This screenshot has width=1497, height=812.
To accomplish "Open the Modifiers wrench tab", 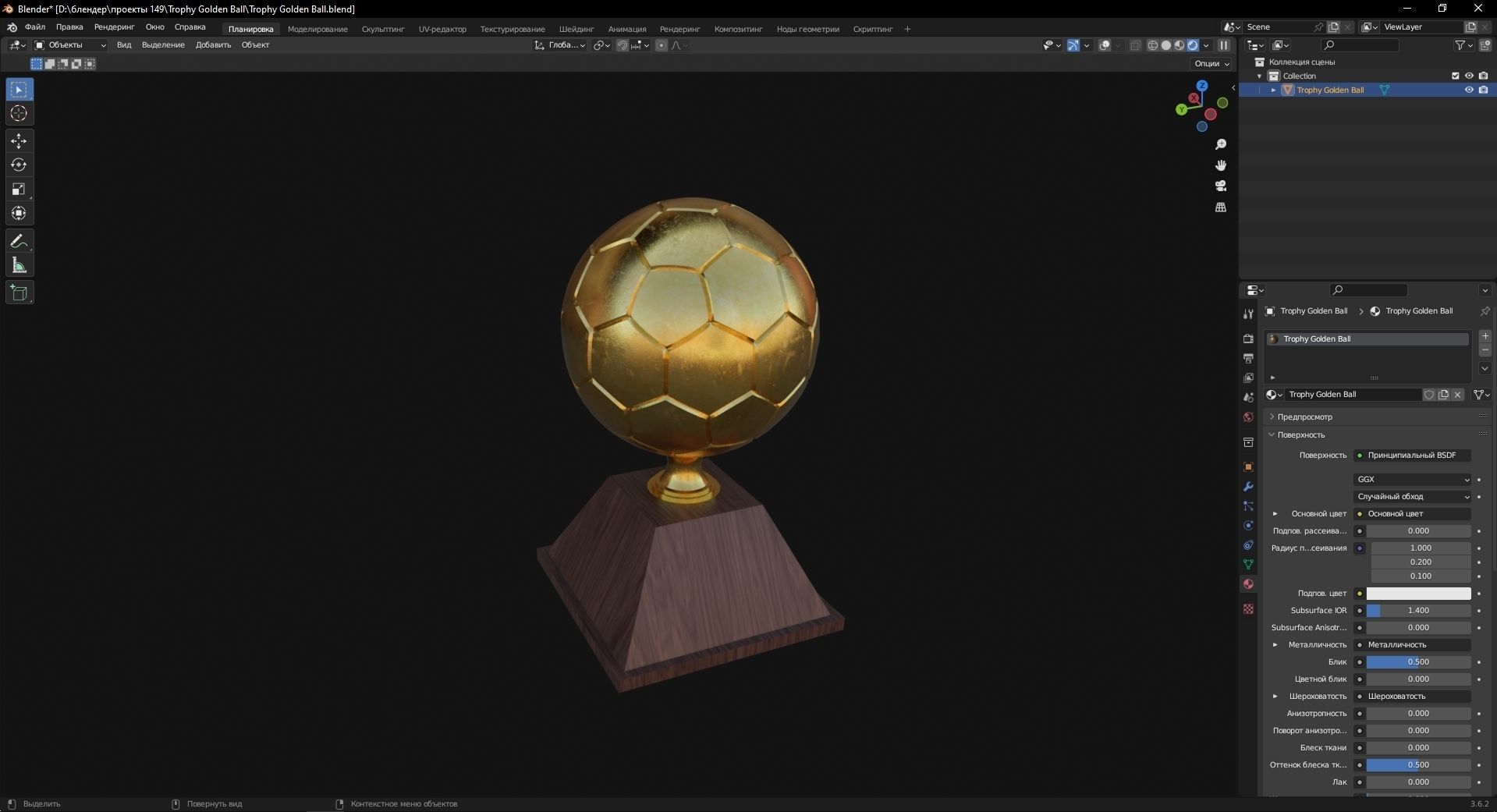I will click(1248, 486).
